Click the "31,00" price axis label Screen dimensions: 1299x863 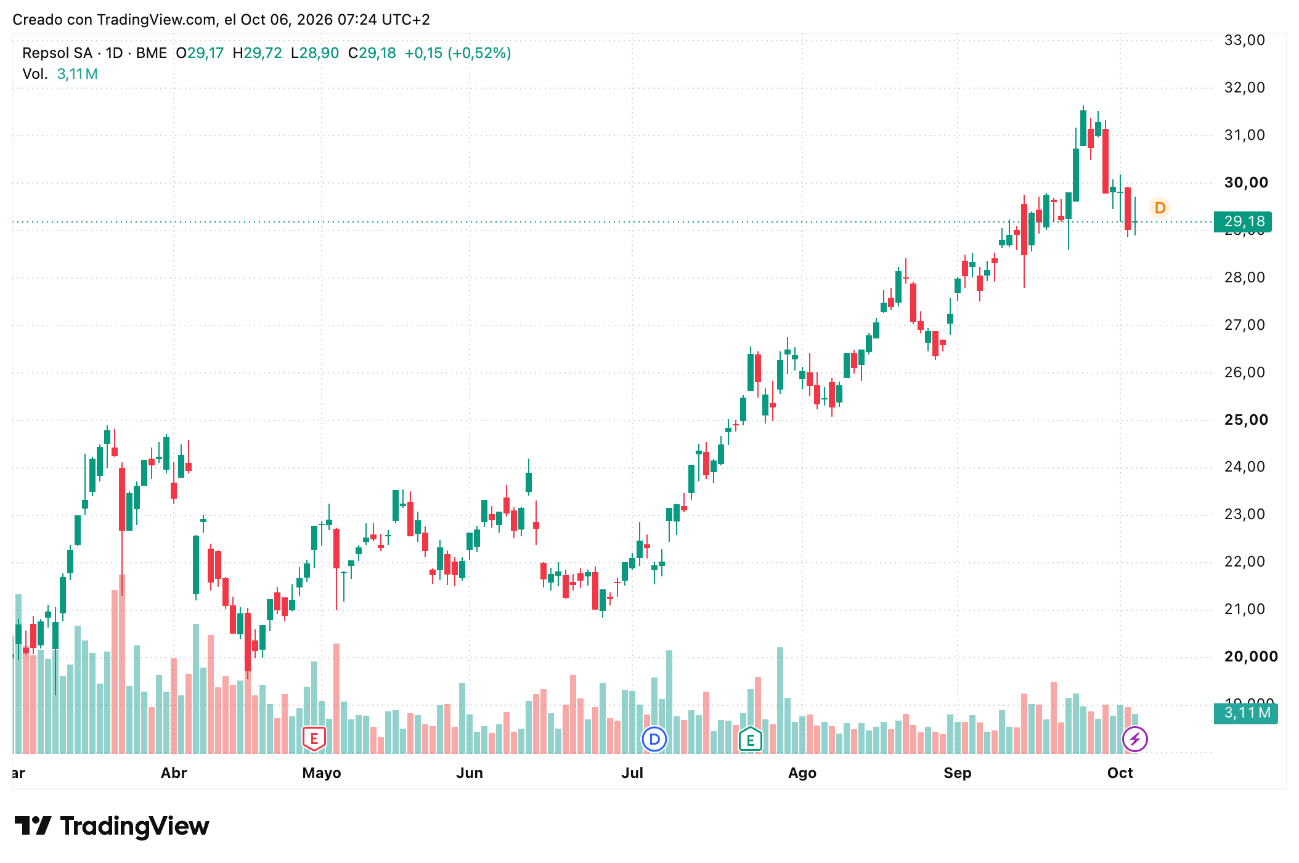1245,135
